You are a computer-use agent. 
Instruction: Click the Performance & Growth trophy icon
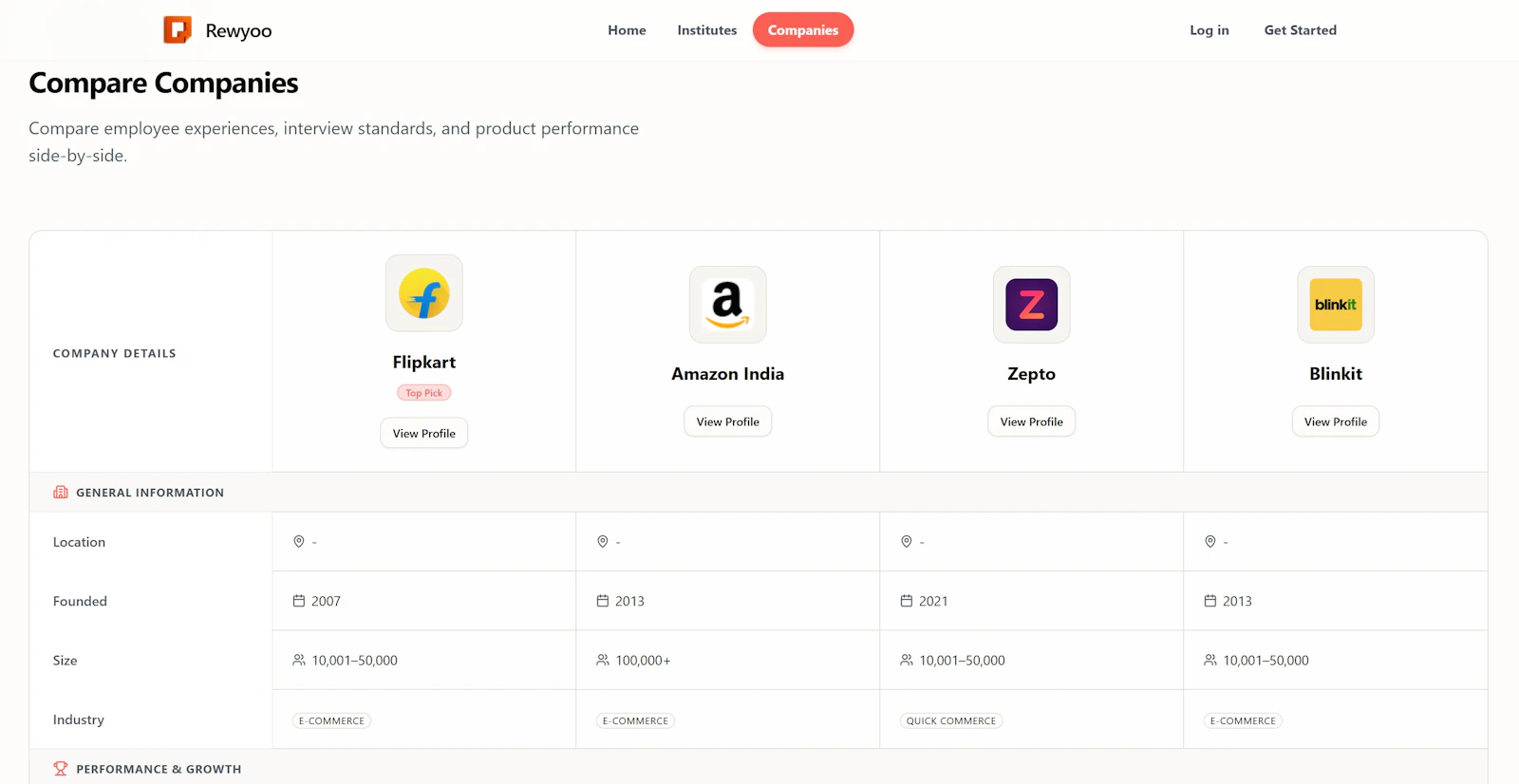pyautogui.click(x=61, y=769)
